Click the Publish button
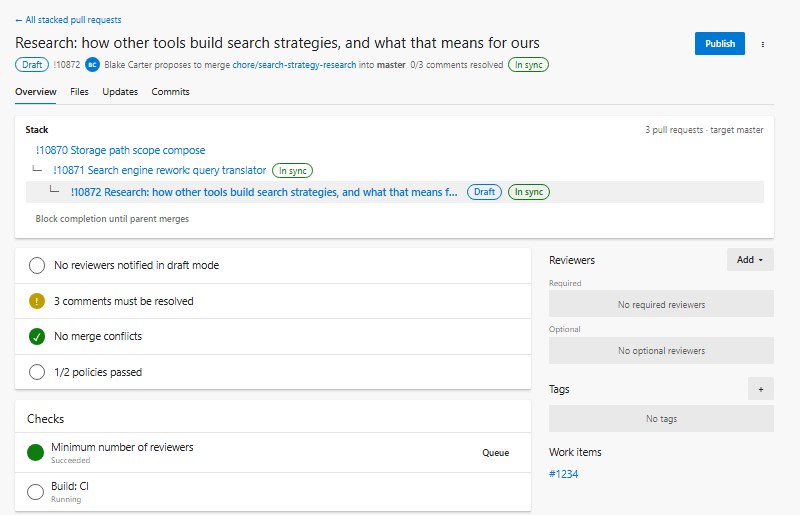800x515 pixels. [719, 43]
